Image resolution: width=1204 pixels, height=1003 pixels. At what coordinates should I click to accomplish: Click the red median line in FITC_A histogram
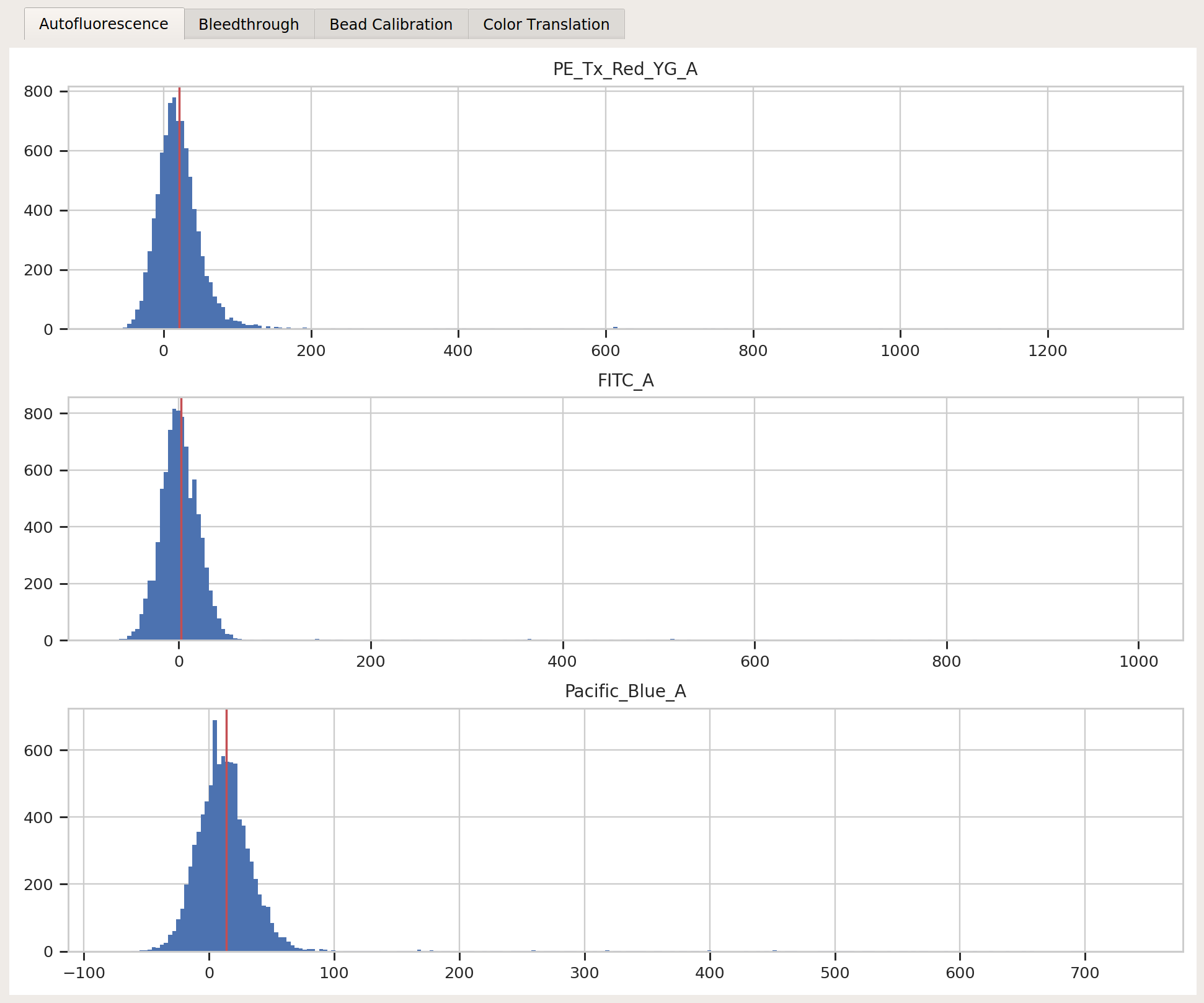(181, 519)
